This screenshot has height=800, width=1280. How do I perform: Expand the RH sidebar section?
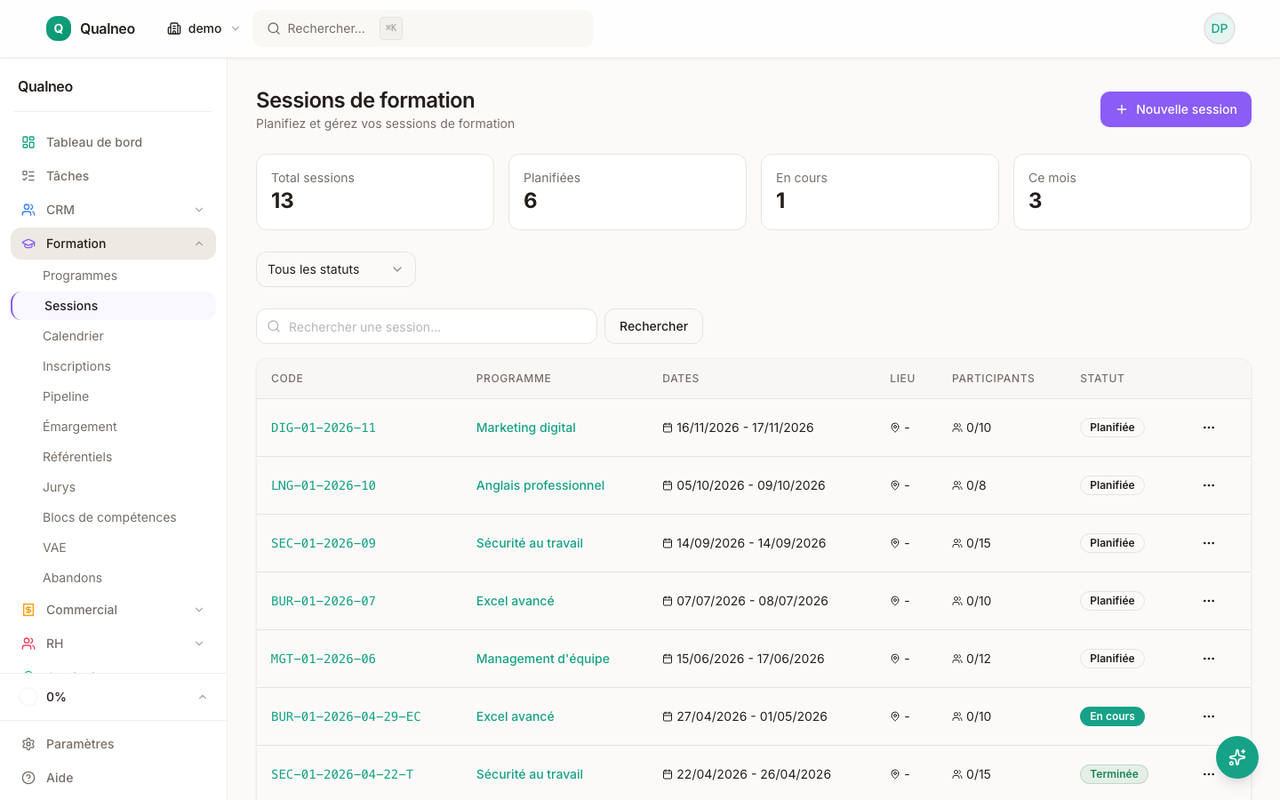113,644
